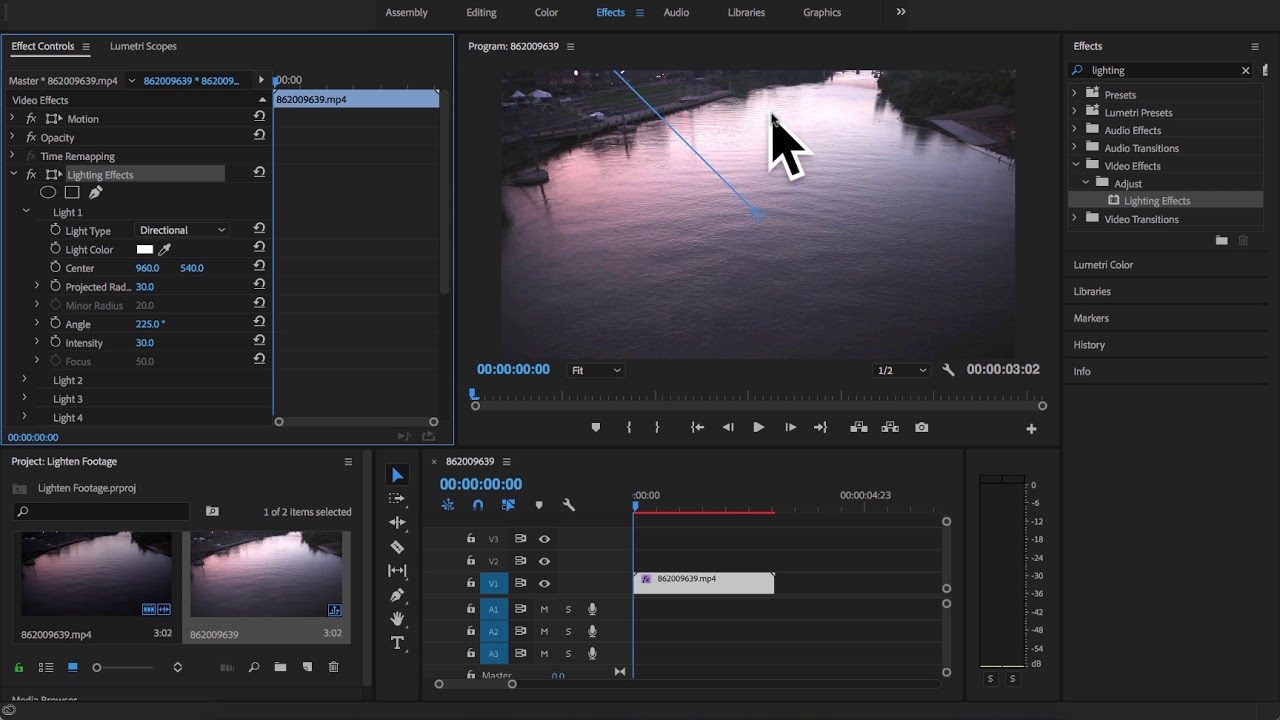Open the Fit zoom level dropdown
The image size is (1280, 720).
click(596, 370)
